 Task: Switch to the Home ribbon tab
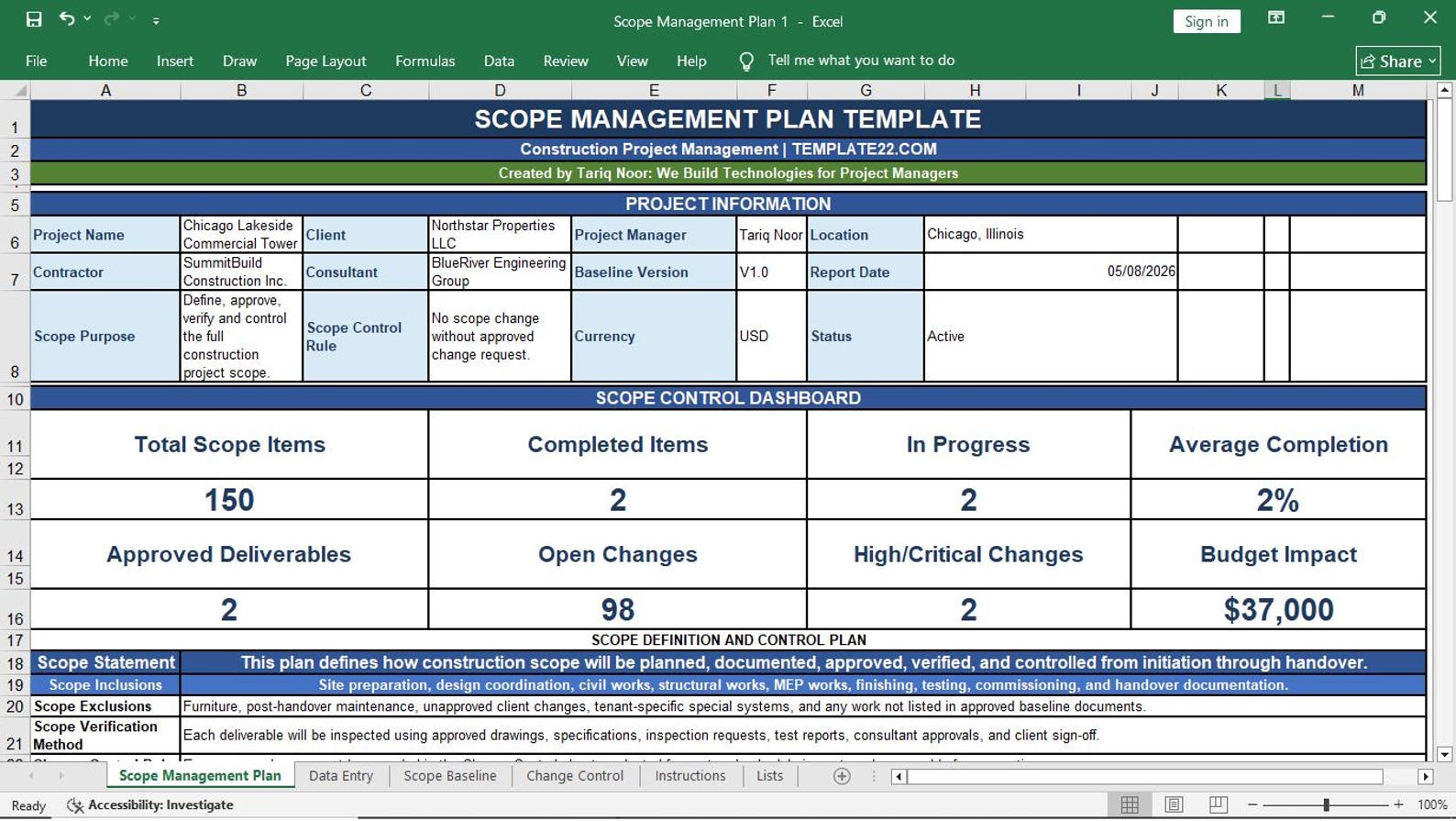coord(108,61)
